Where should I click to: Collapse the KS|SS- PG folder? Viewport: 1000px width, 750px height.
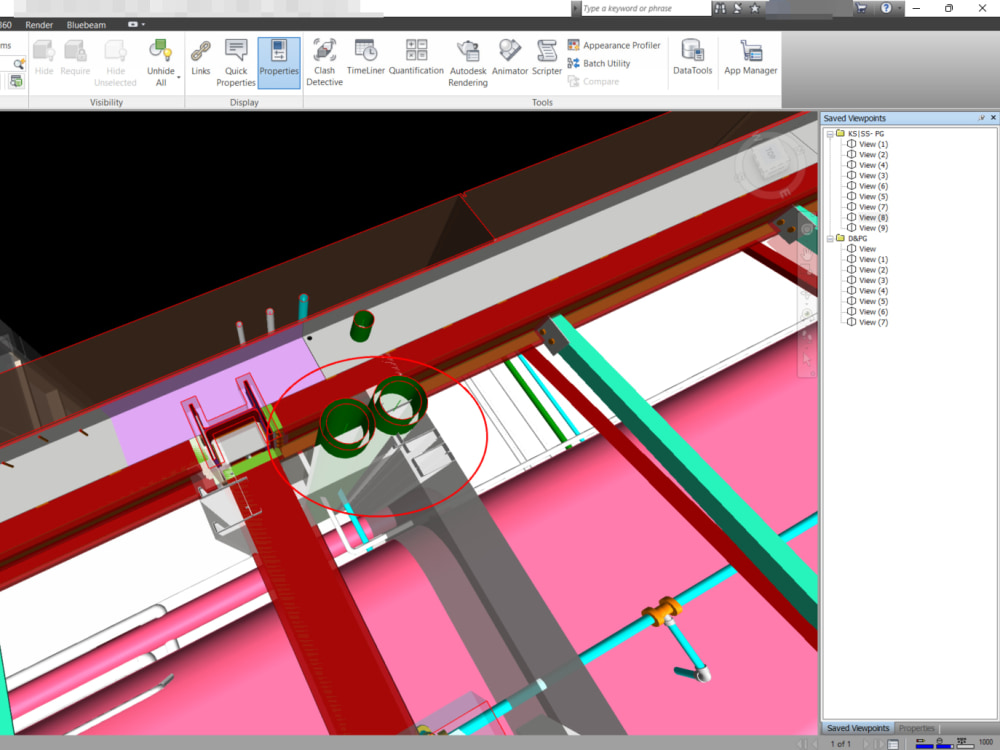click(x=830, y=134)
